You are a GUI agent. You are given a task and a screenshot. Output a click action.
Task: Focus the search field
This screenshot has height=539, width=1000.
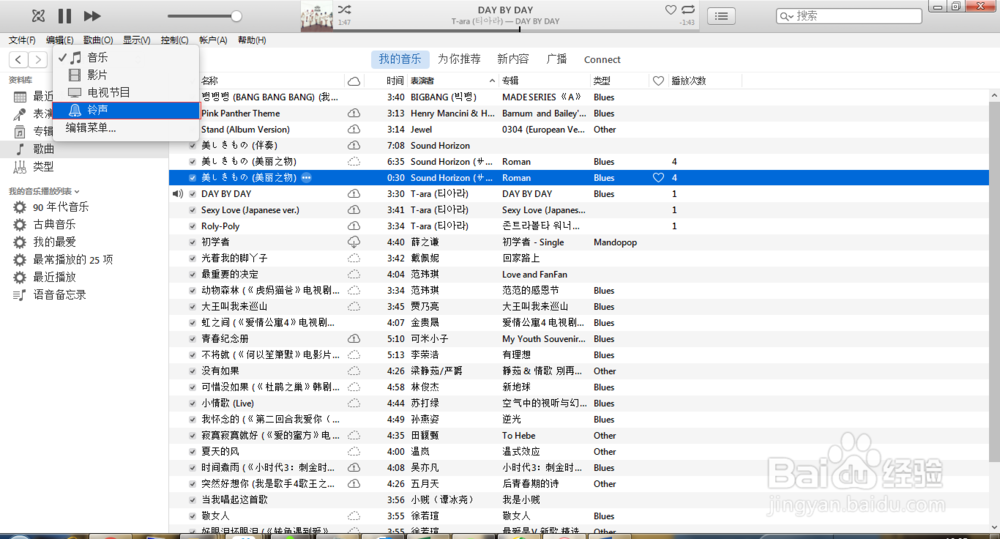click(x=849, y=16)
